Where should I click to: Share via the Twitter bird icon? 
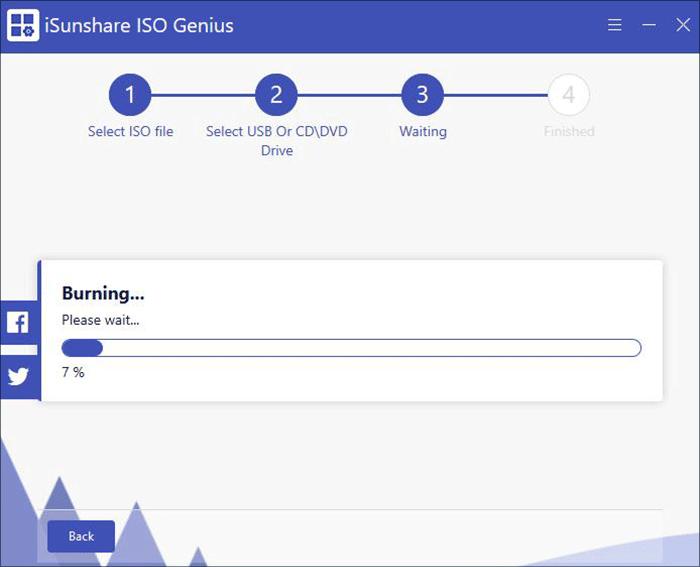pos(18,376)
